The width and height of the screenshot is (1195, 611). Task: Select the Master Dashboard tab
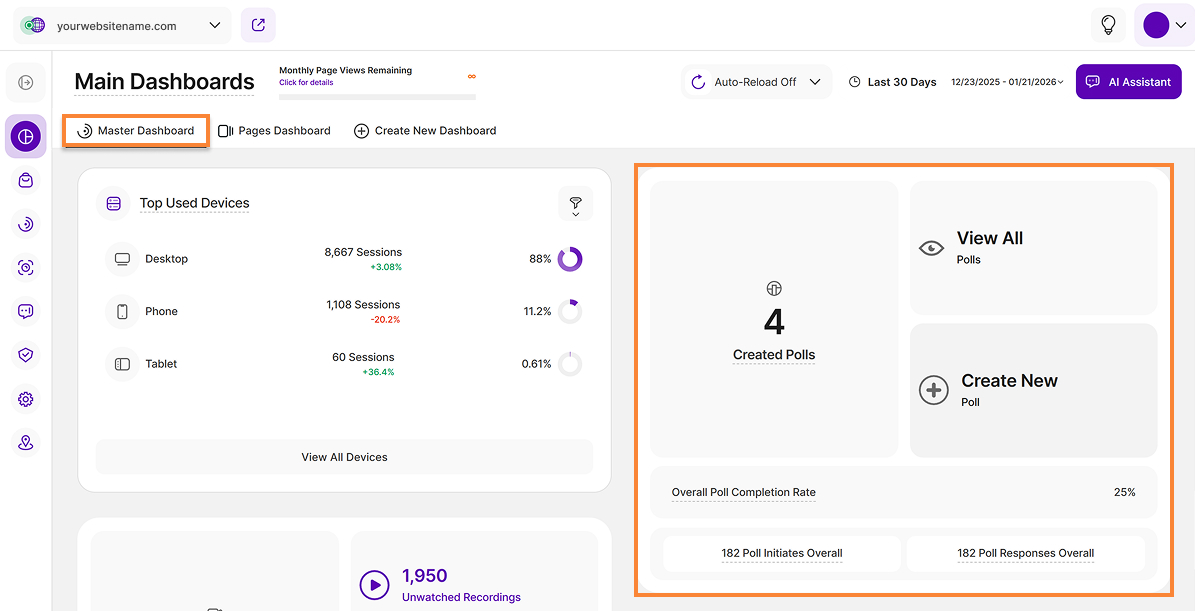tap(136, 131)
